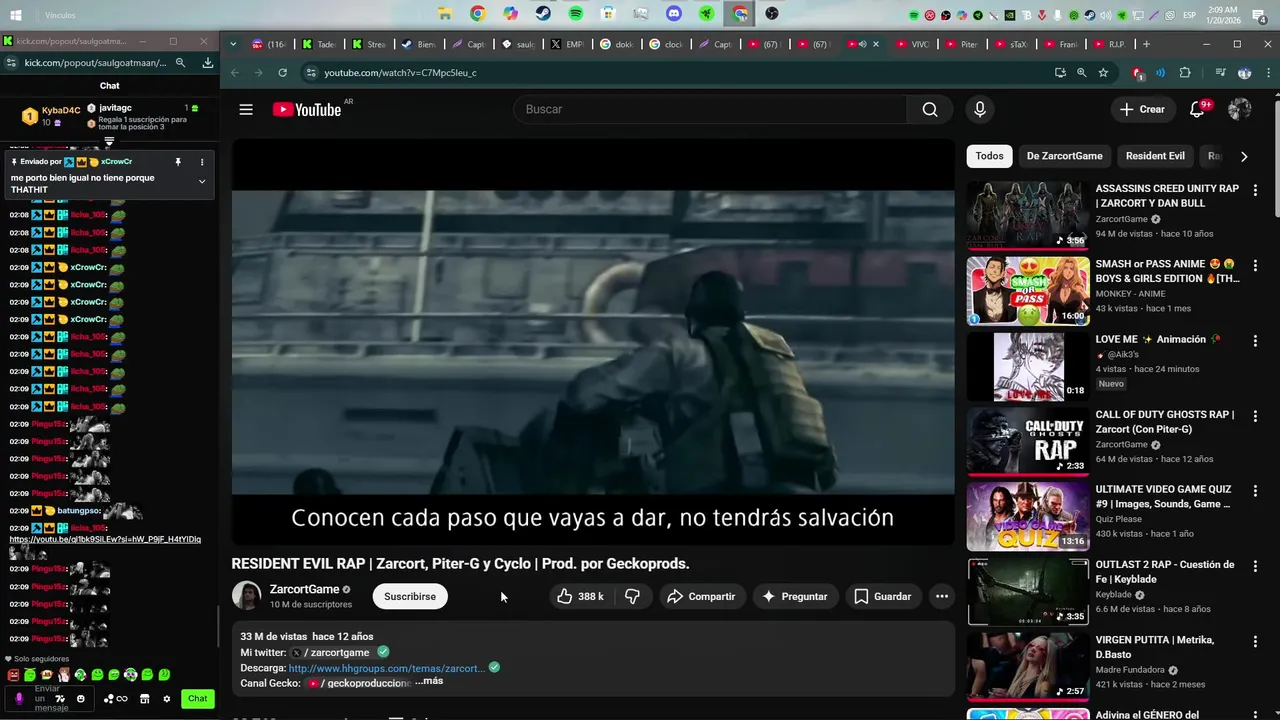Screen dimensions: 1280x720
Task: Open options for the LOVE ME Animación video
Action: click(1255, 340)
